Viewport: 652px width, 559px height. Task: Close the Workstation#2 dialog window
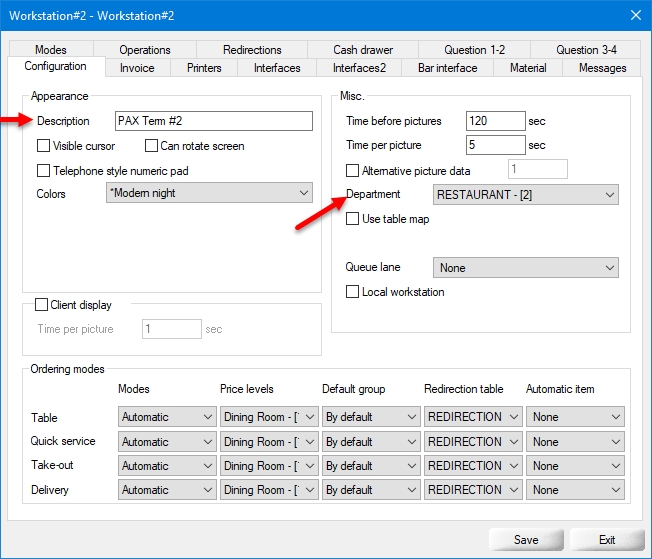point(634,14)
